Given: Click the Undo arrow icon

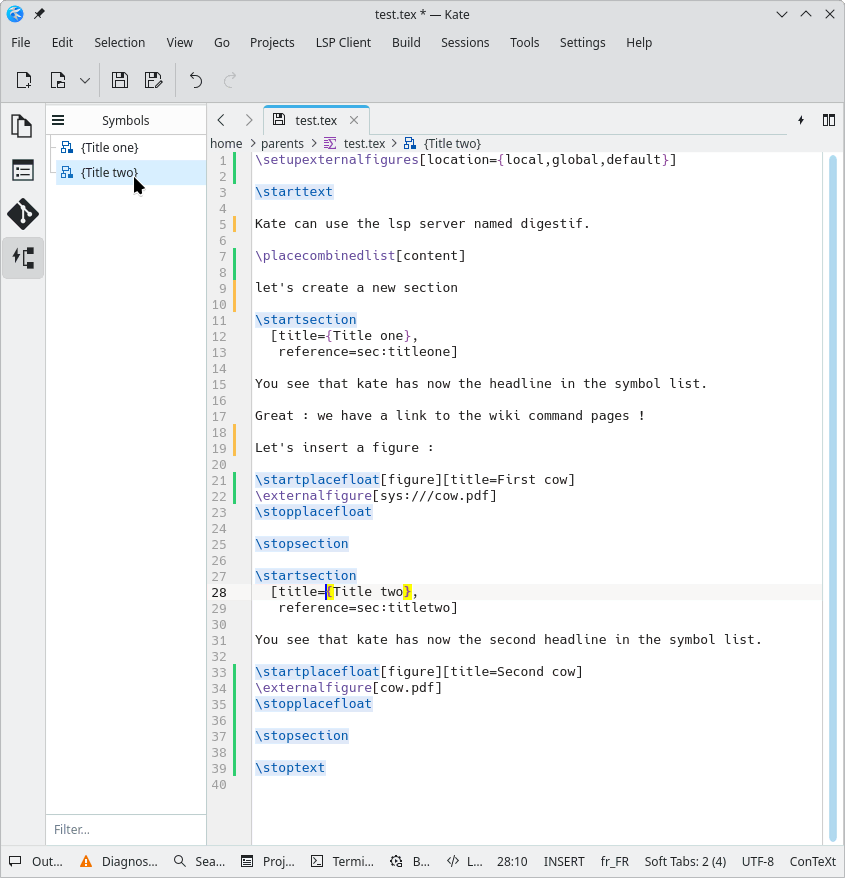Looking at the screenshot, I should click(x=196, y=81).
